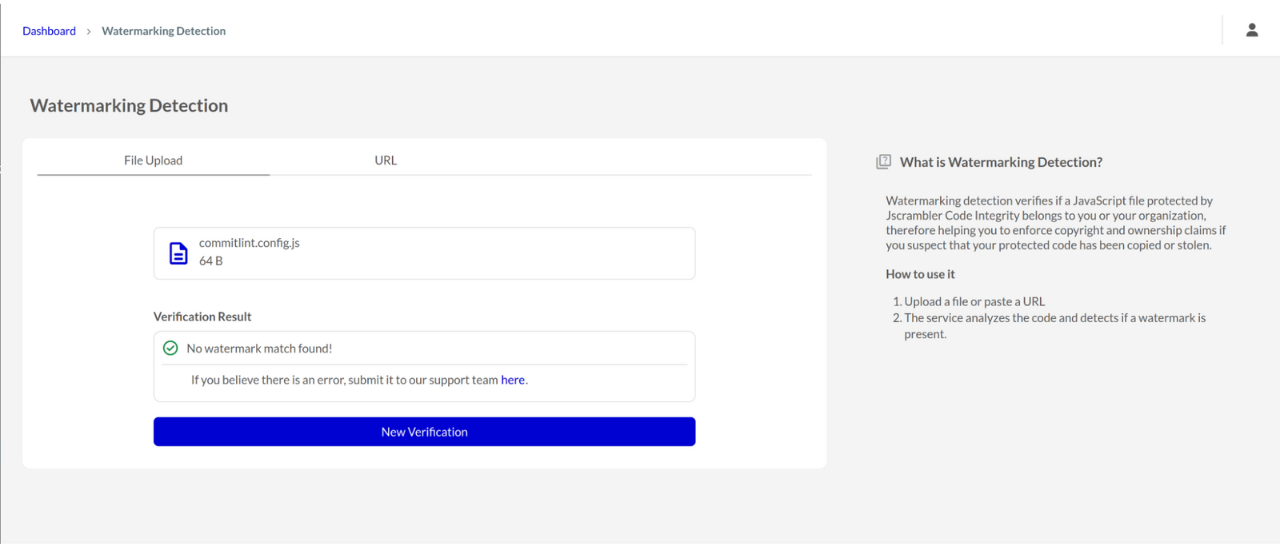Image resolution: width=1280 pixels, height=559 pixels.
Task: Start a New Verification
Action: coord(424,432)
